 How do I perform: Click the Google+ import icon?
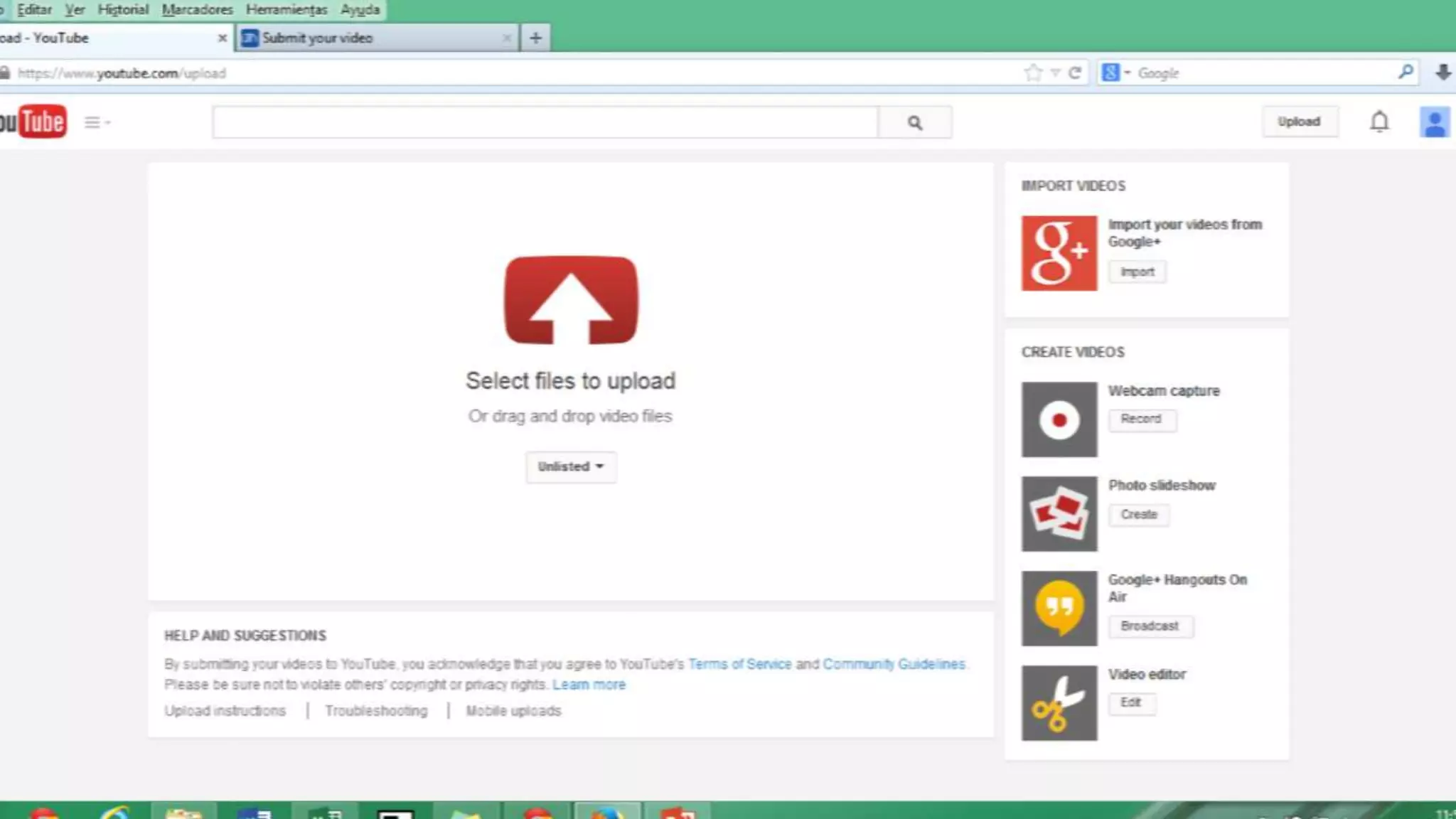1059,253
